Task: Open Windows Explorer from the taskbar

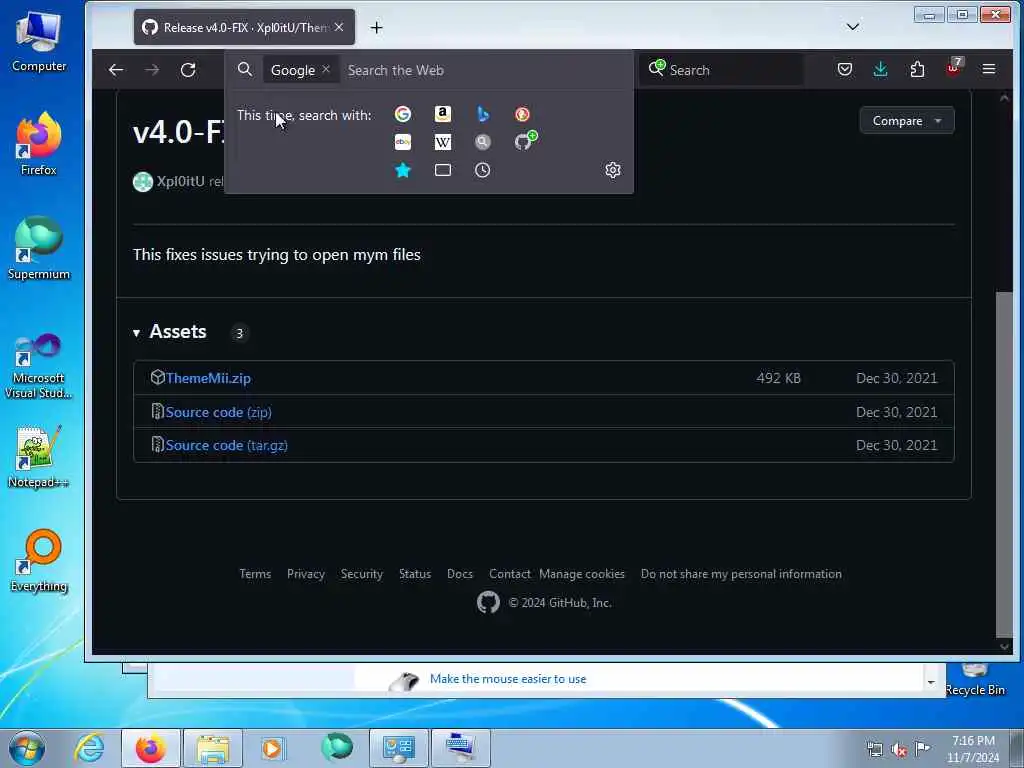Action: 213,748
